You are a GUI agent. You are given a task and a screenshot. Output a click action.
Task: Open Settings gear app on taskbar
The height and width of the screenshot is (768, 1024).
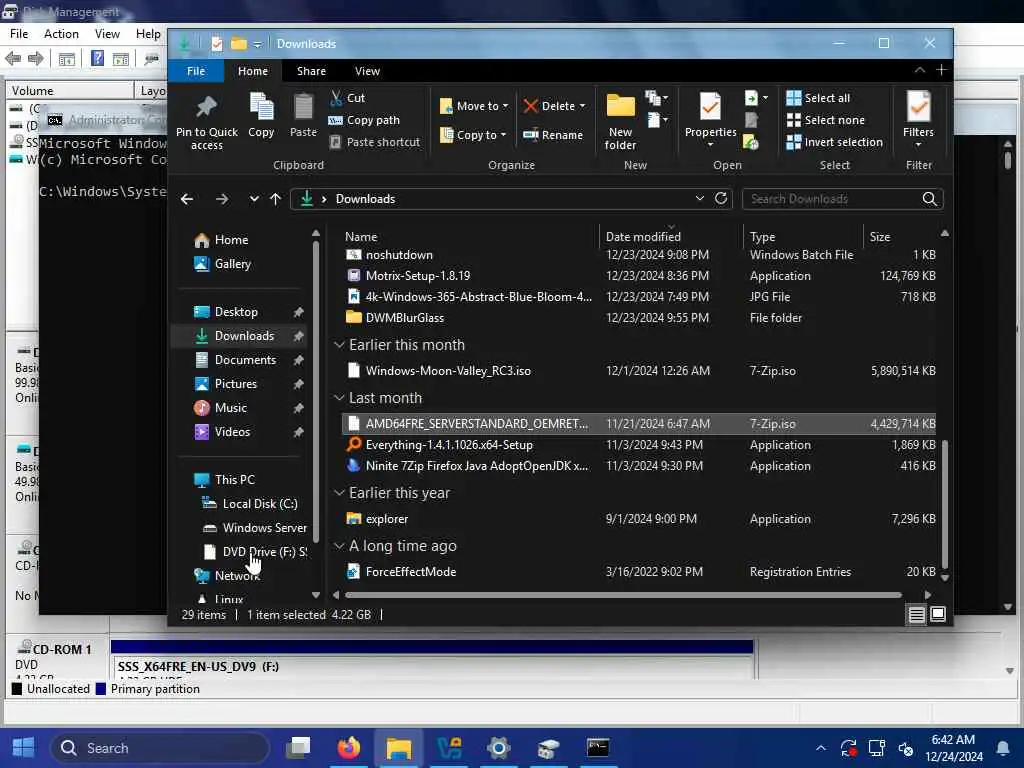coord(498,748)
